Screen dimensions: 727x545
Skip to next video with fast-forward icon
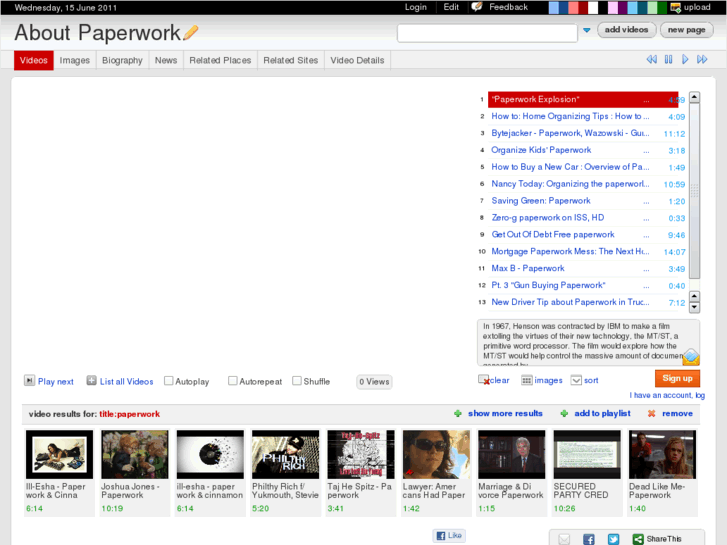(702, 60)
